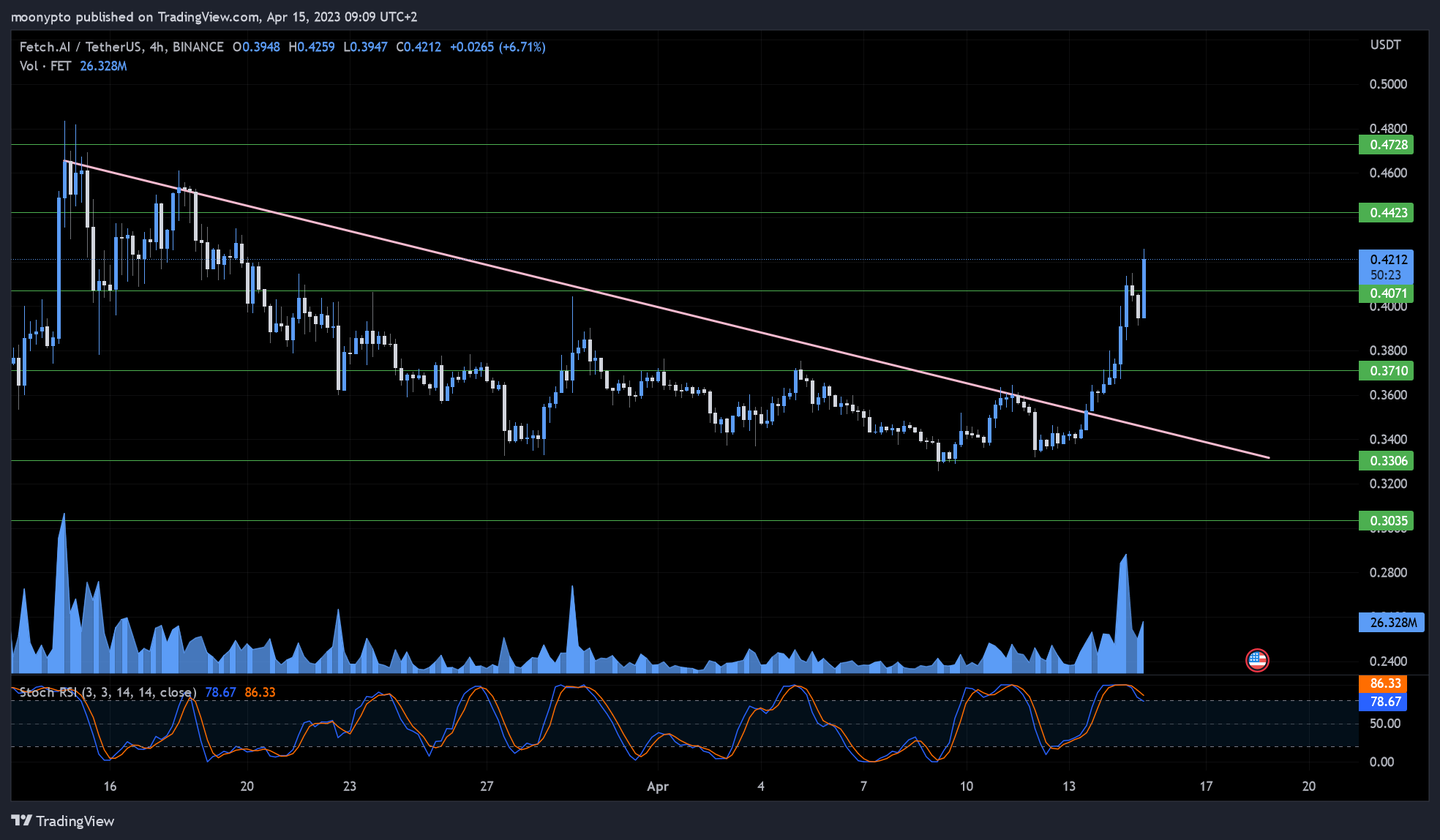The image size is (1440, 840).
Task: Click the 0.4071 green price label
Action: click(1387, 293)
